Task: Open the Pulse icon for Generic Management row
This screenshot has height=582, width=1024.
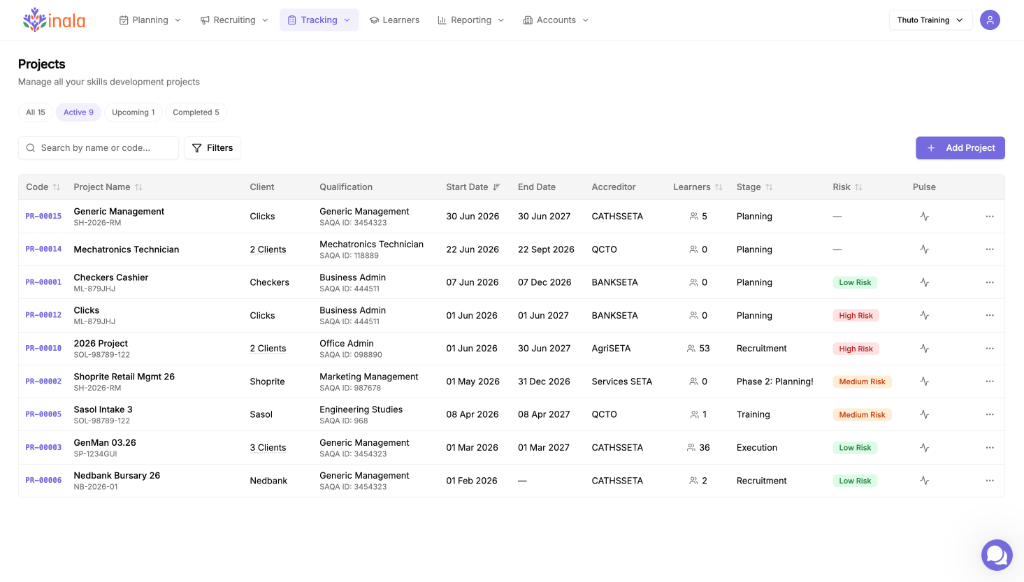Action: coord(924,216)
